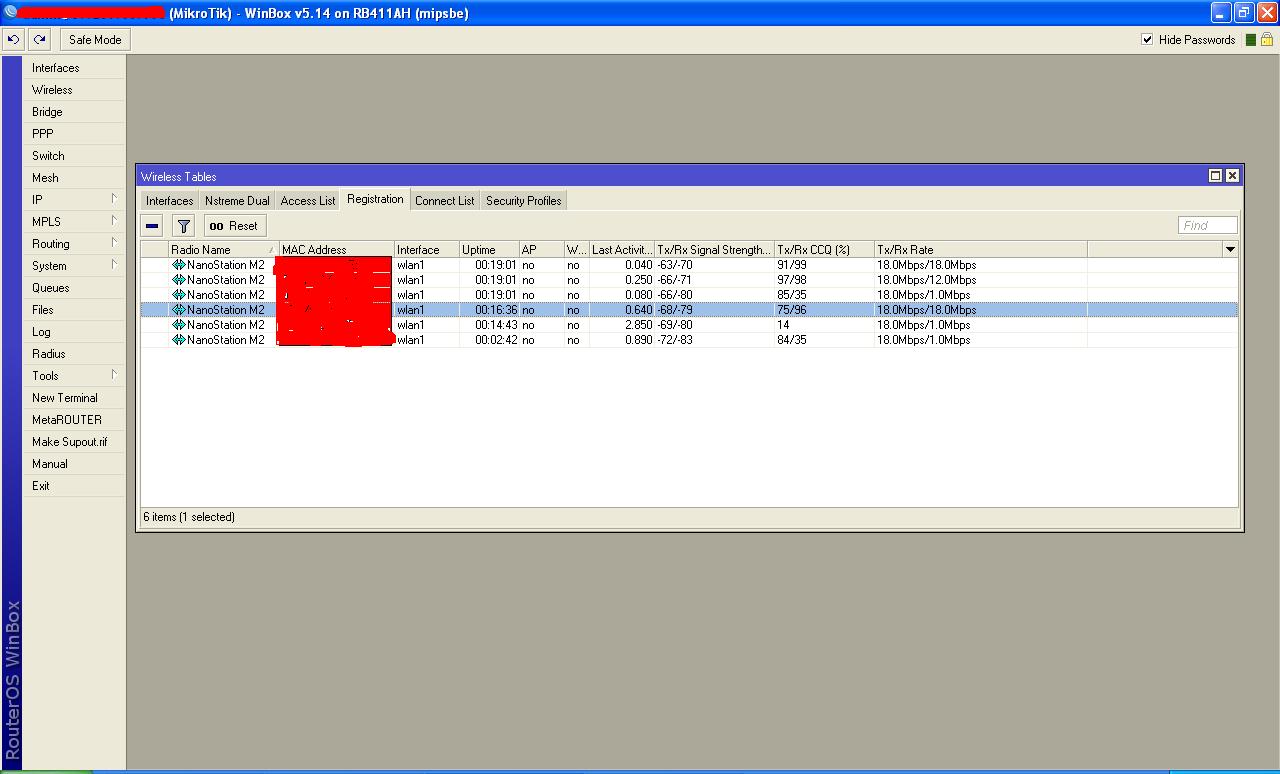Viewport: 1280px width, 774px height.
Task: Sort by the Uptime column header
Action: point(489,250)
